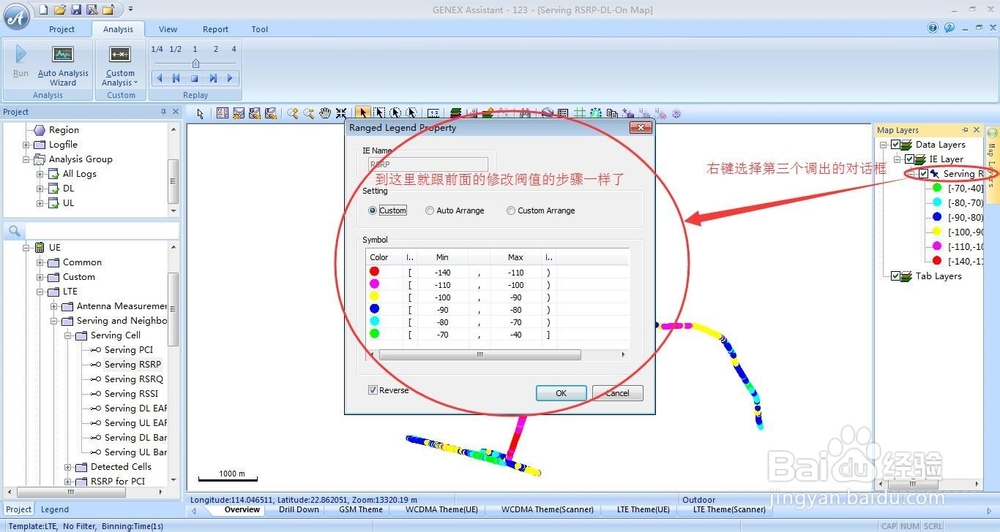Click the green color swatch for -70 range
Screen dimensions: 1000x532
(374, 334)
